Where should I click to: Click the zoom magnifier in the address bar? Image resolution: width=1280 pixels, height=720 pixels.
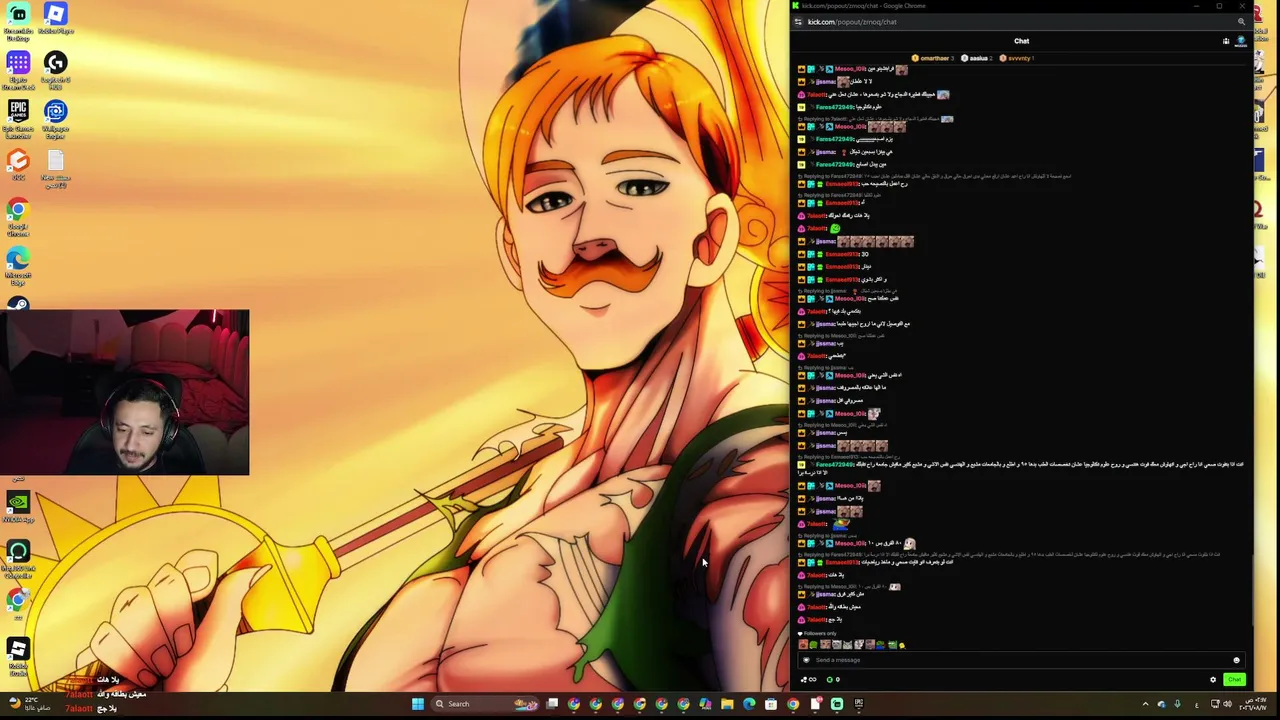(1241, 22)
